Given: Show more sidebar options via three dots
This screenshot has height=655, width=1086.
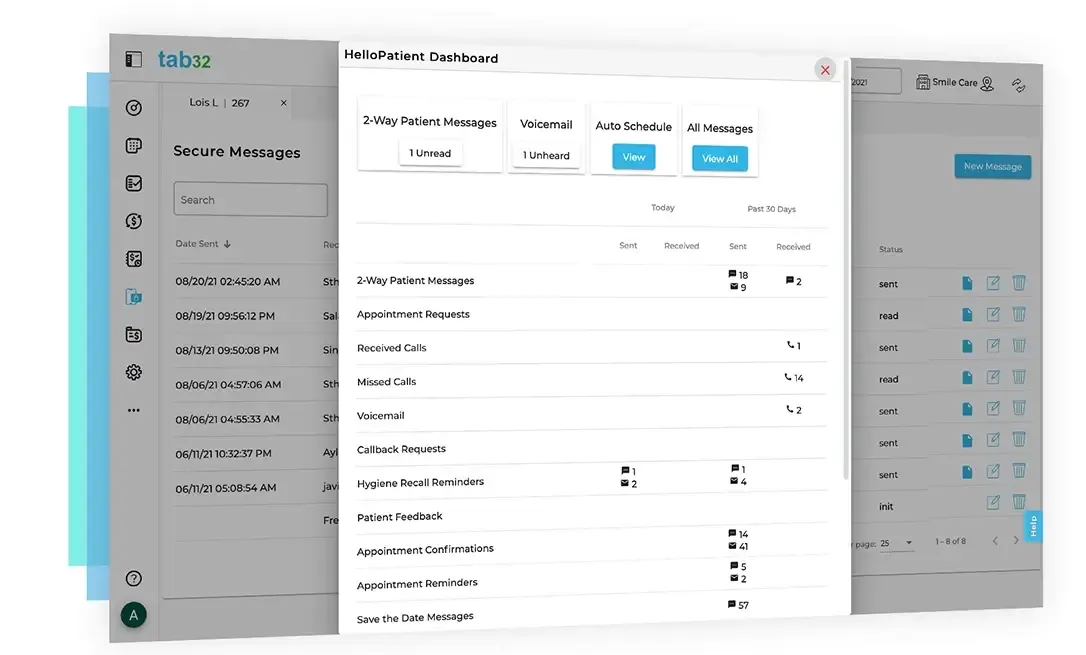Looking at the screenshot, I should (x=134, y=410).
